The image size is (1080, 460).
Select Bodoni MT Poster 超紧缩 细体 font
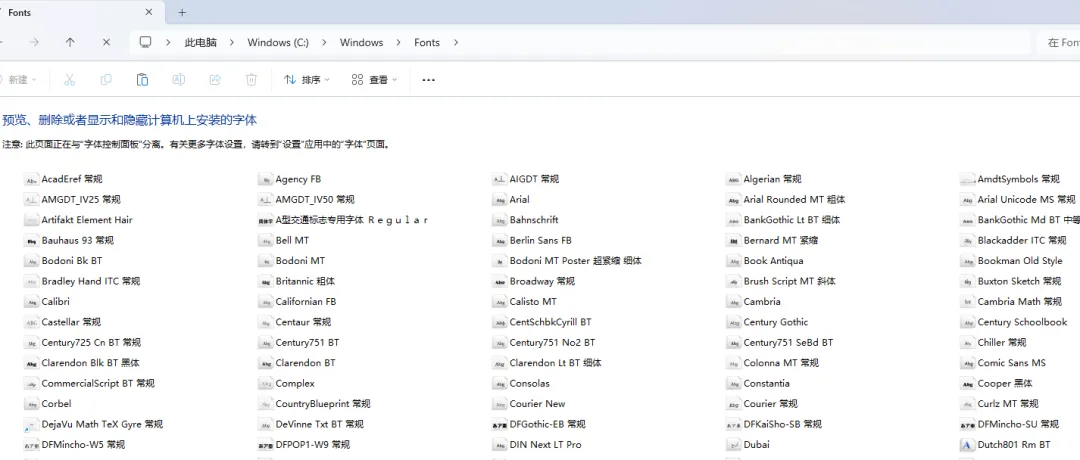point(576,261)
